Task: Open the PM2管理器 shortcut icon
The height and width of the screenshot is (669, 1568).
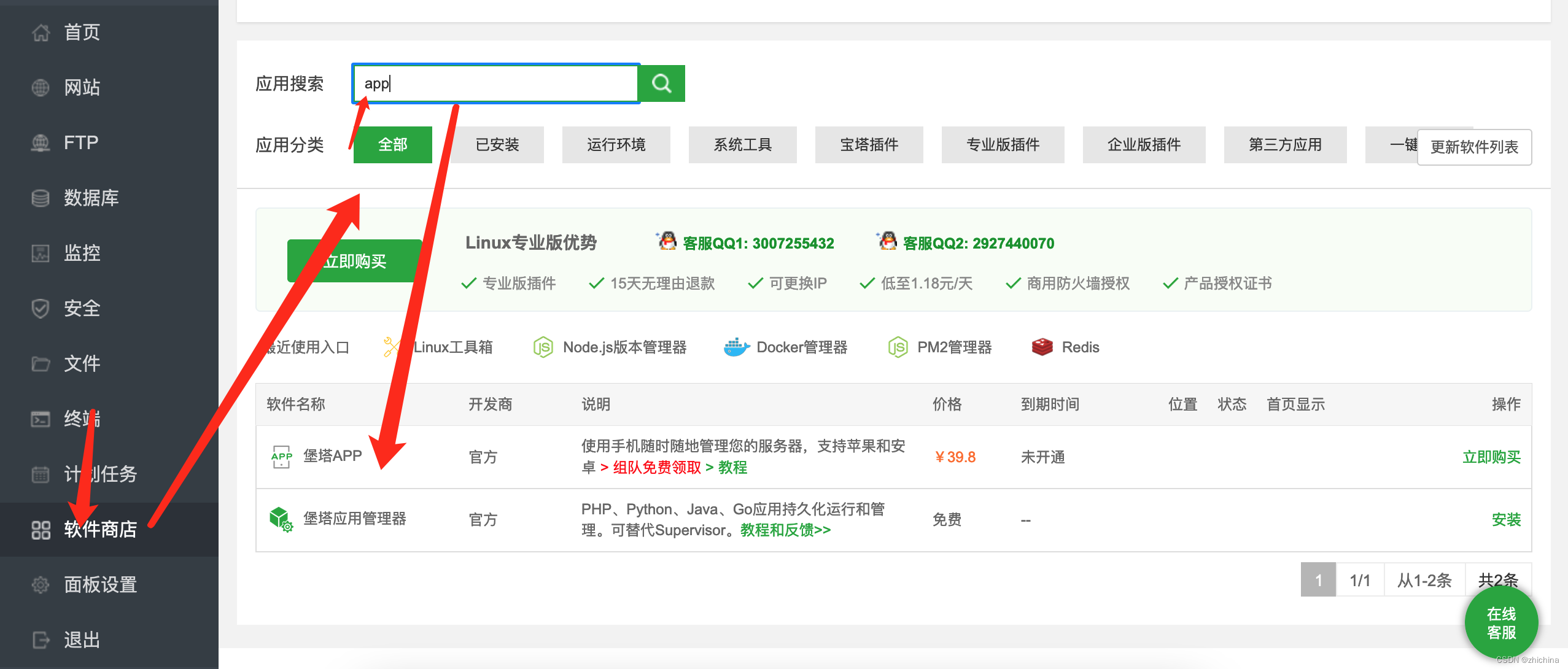Action: (898, 347)
